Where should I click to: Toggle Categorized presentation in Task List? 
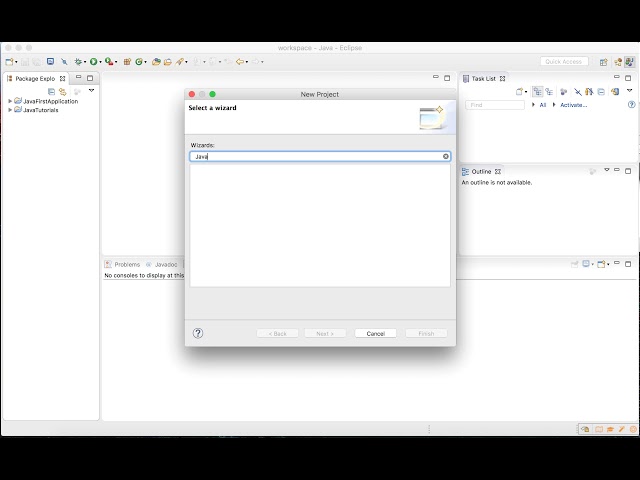pyautogui.click(x=537, y=91)
